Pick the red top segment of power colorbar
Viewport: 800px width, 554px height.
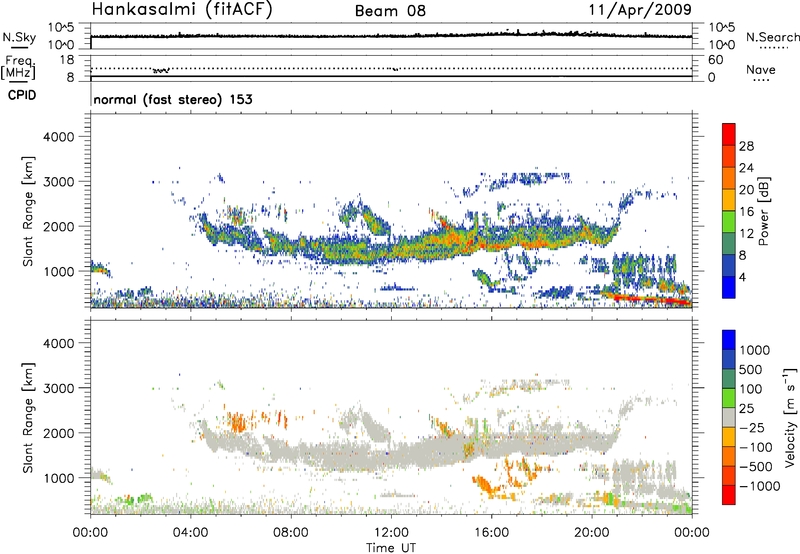click(x=729, y=134)
